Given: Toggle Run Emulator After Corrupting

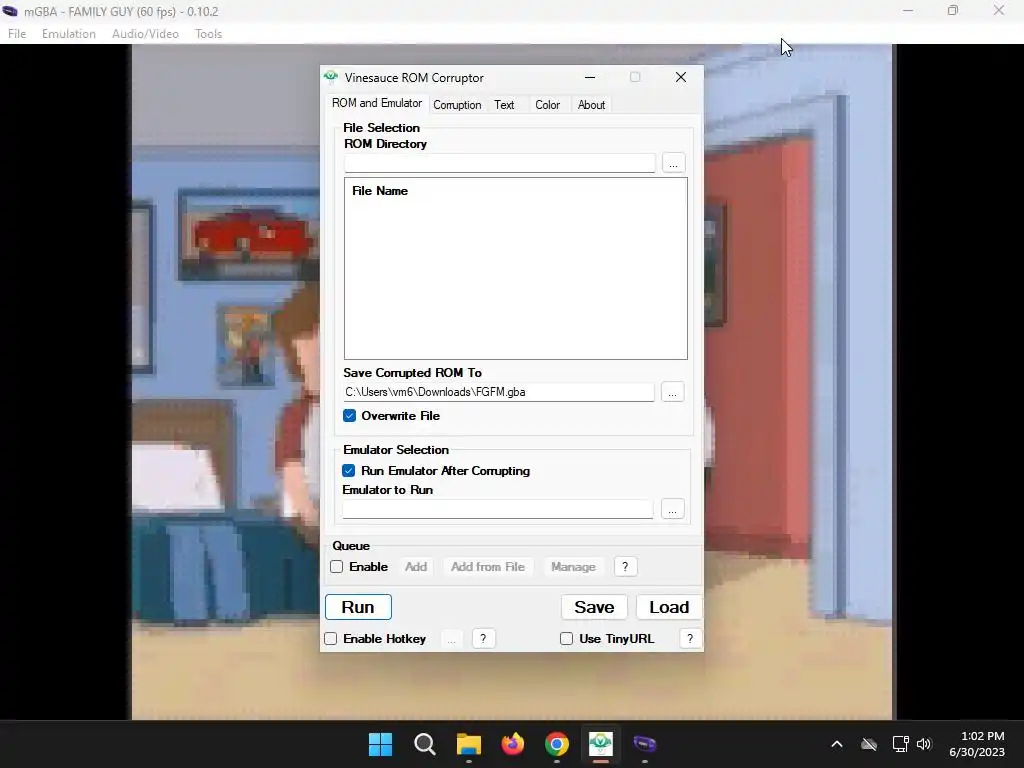Looking at the screenshot, I should click(349, 471).
